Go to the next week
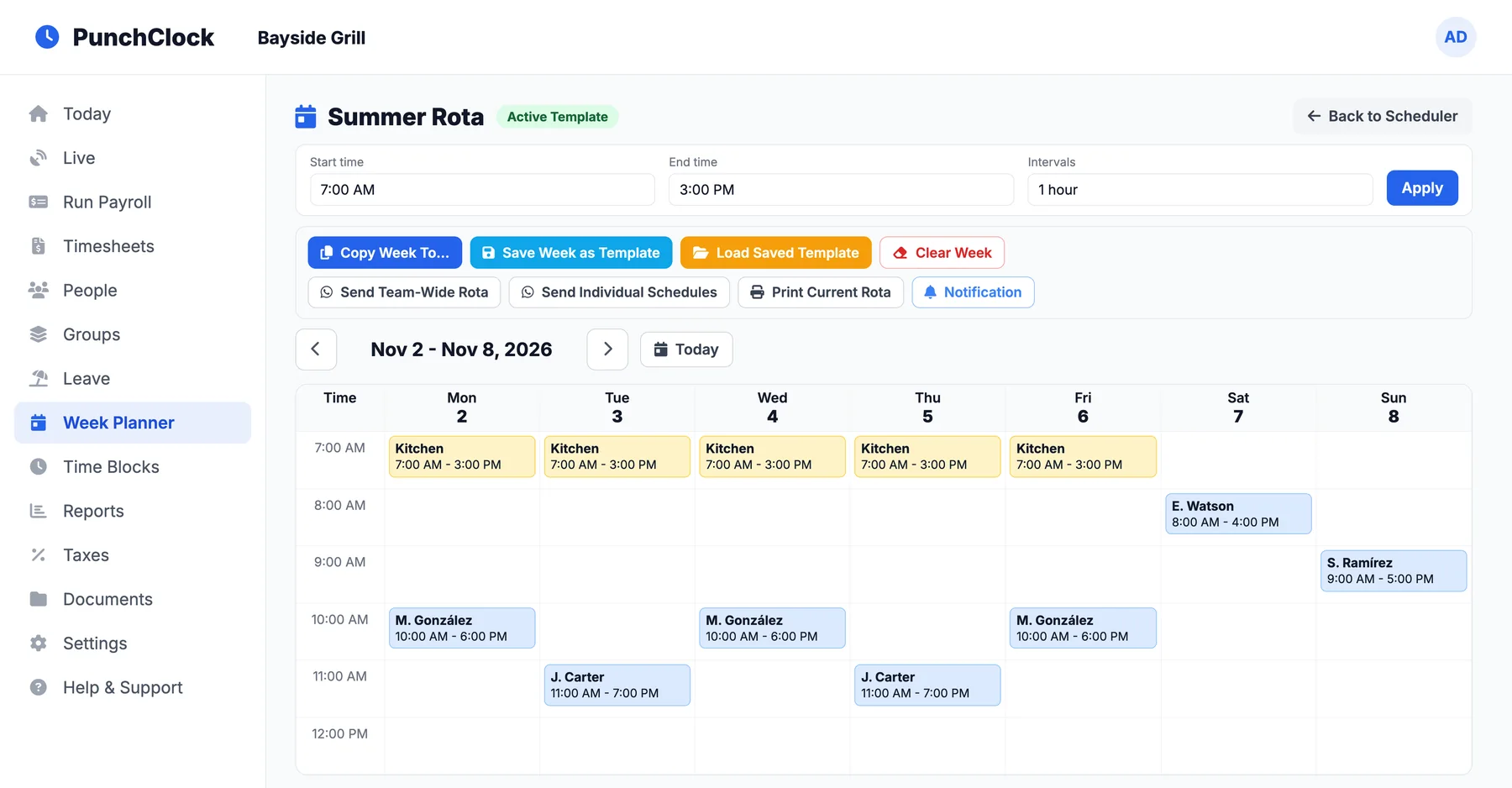The width and height of the screenshot is (1512, 788). point(607,349)
